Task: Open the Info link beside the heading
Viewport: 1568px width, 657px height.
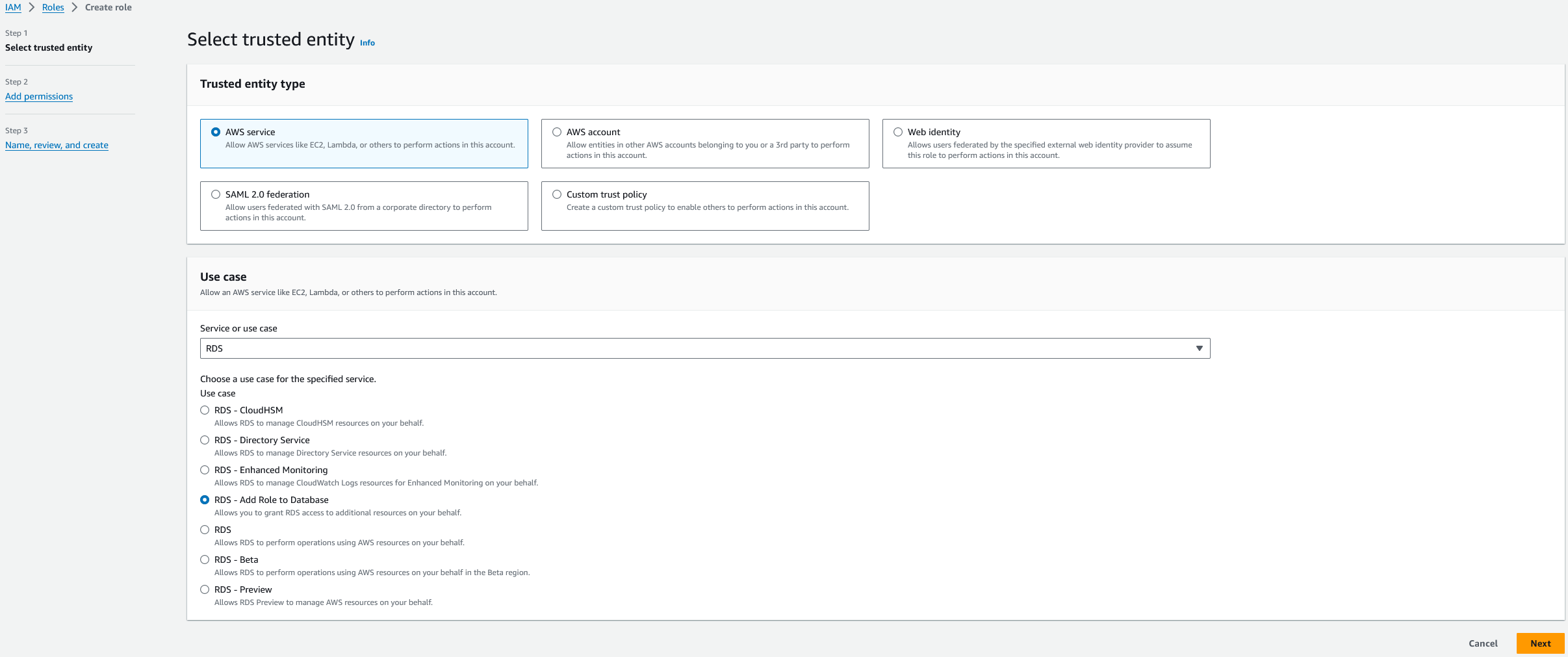Action: tap(367, 43)
